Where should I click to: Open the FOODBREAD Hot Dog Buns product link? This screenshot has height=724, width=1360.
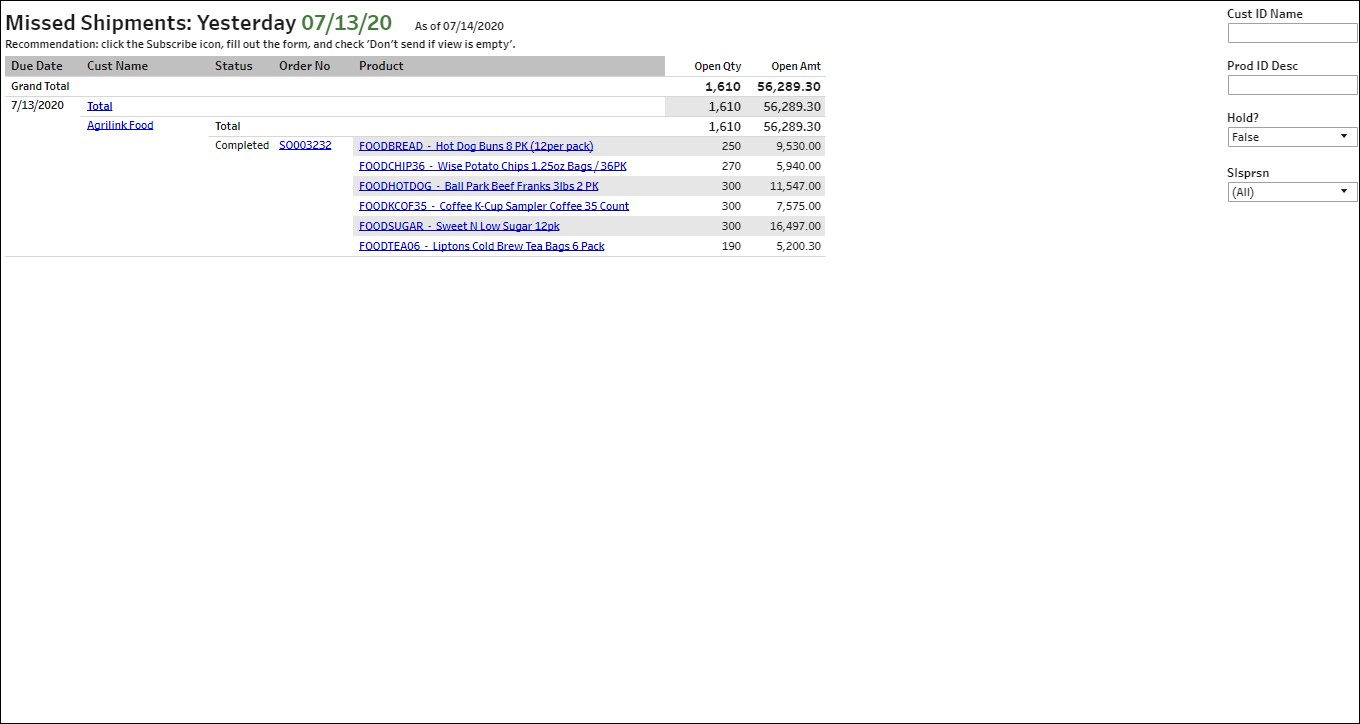(x=476, y=146)
